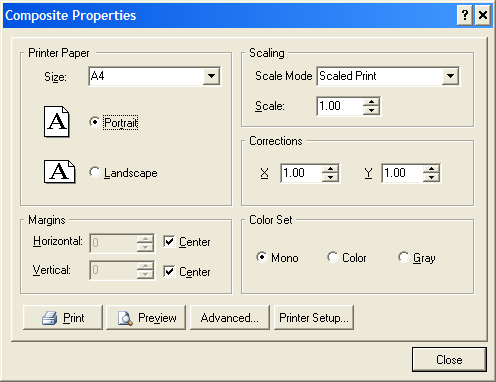Click the Preview button

tap(146, 318)
